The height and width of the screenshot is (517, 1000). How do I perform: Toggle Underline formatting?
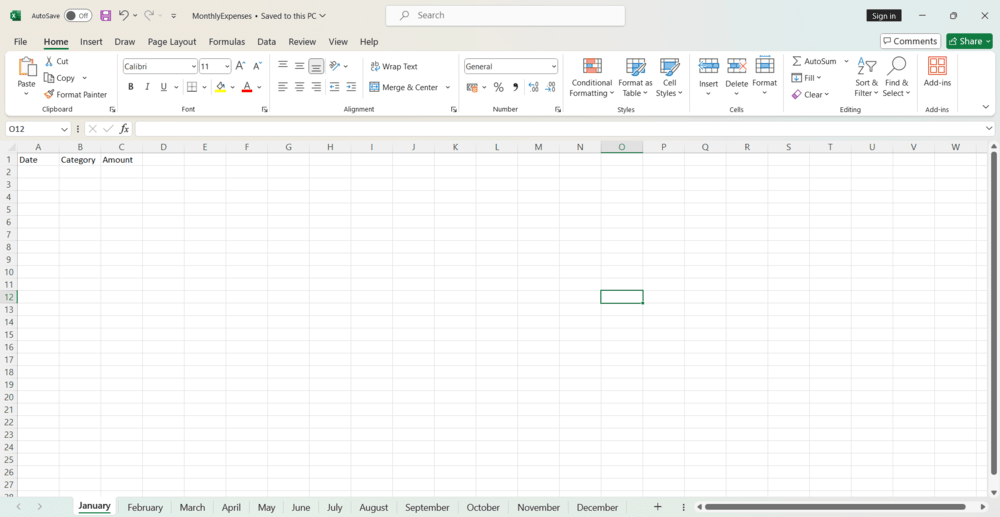pyautogui.click(x=164, y=87)
